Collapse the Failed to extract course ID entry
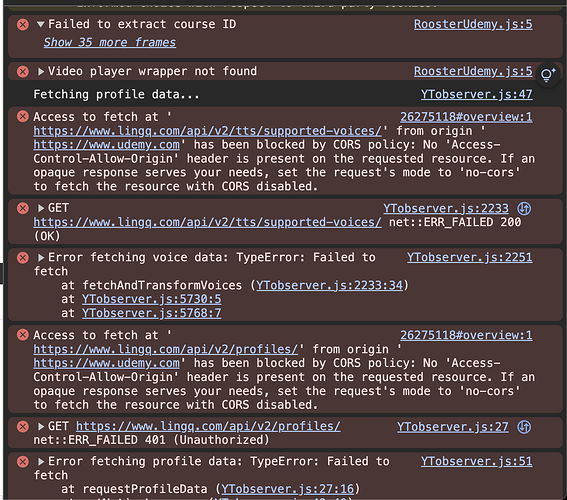This screenshot has height=500, width=567. point(40,24)
